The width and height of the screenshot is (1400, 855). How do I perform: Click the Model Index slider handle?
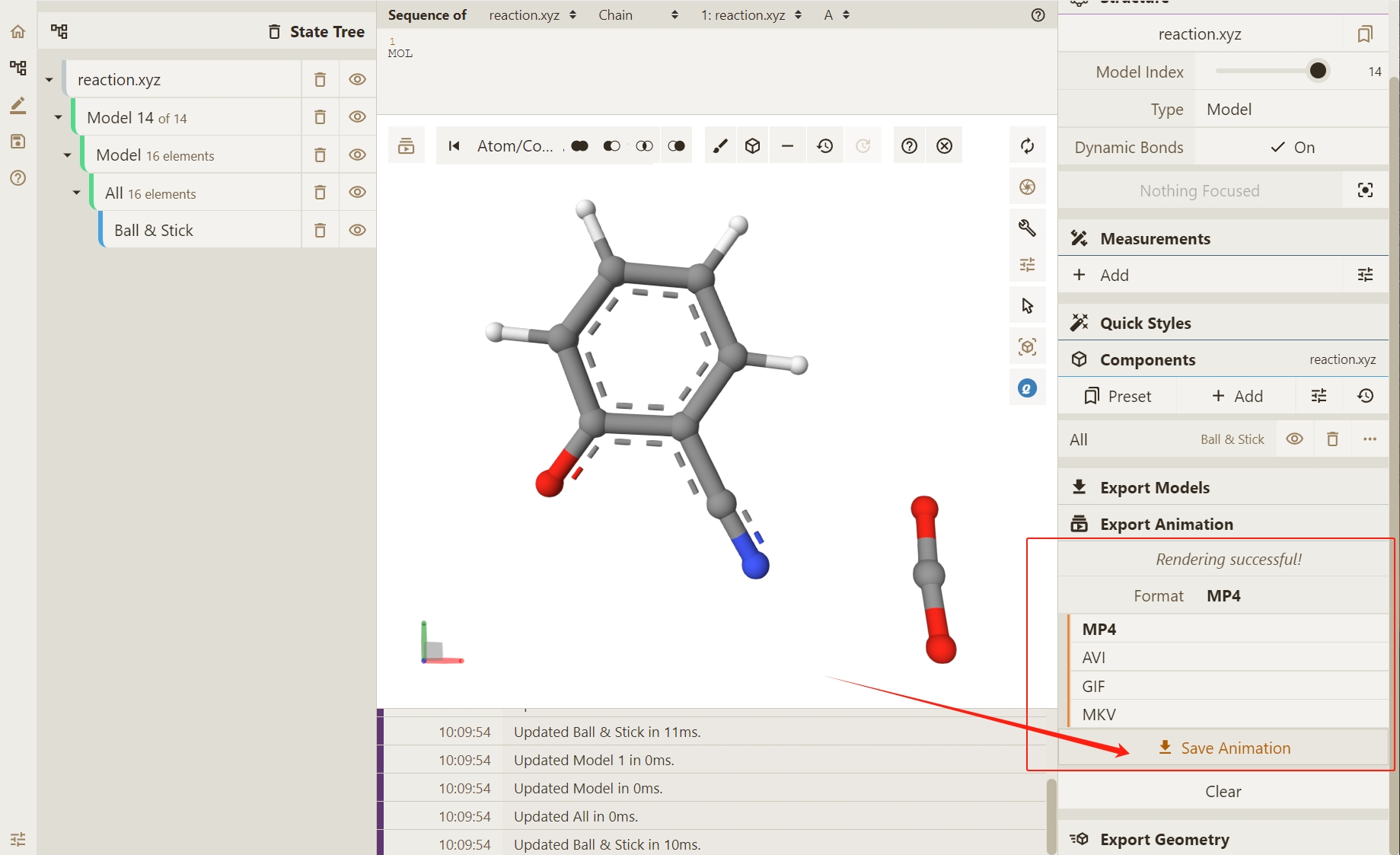tap(1318, 72)
